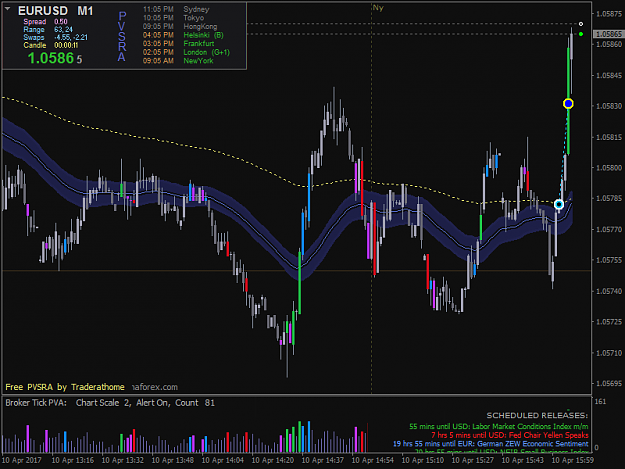Click the small white circle at top dotted line
Image resolution: width=625 pixels, height=469 pixels.
tap(581, 24)
